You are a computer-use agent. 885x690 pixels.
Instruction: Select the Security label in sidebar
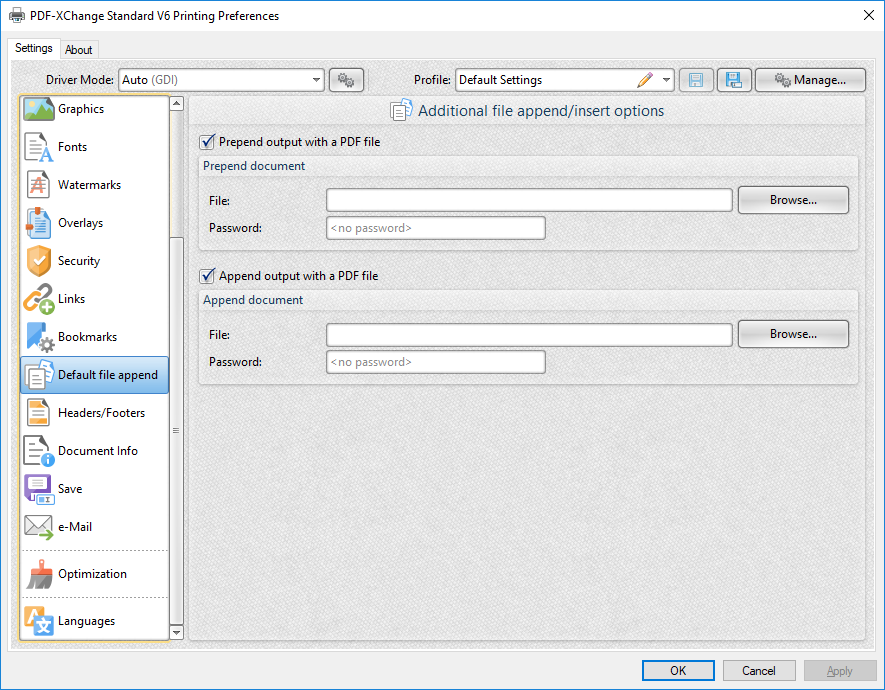click(x=79, y=261)
